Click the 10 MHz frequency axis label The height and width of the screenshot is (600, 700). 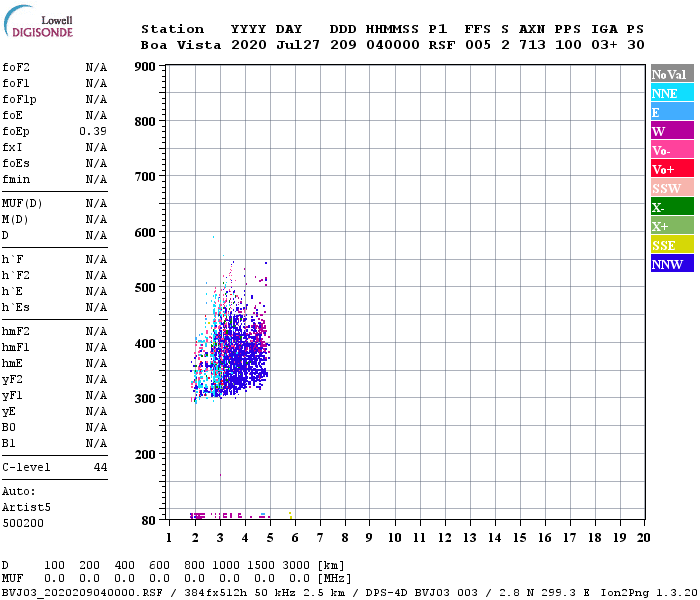395,538
